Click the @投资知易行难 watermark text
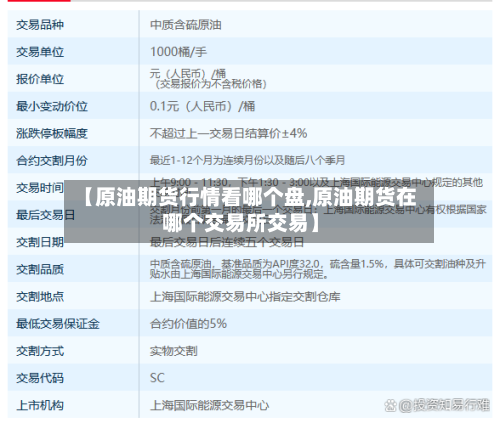Viewport: 500px width, 423px height. tap(444, 405)
